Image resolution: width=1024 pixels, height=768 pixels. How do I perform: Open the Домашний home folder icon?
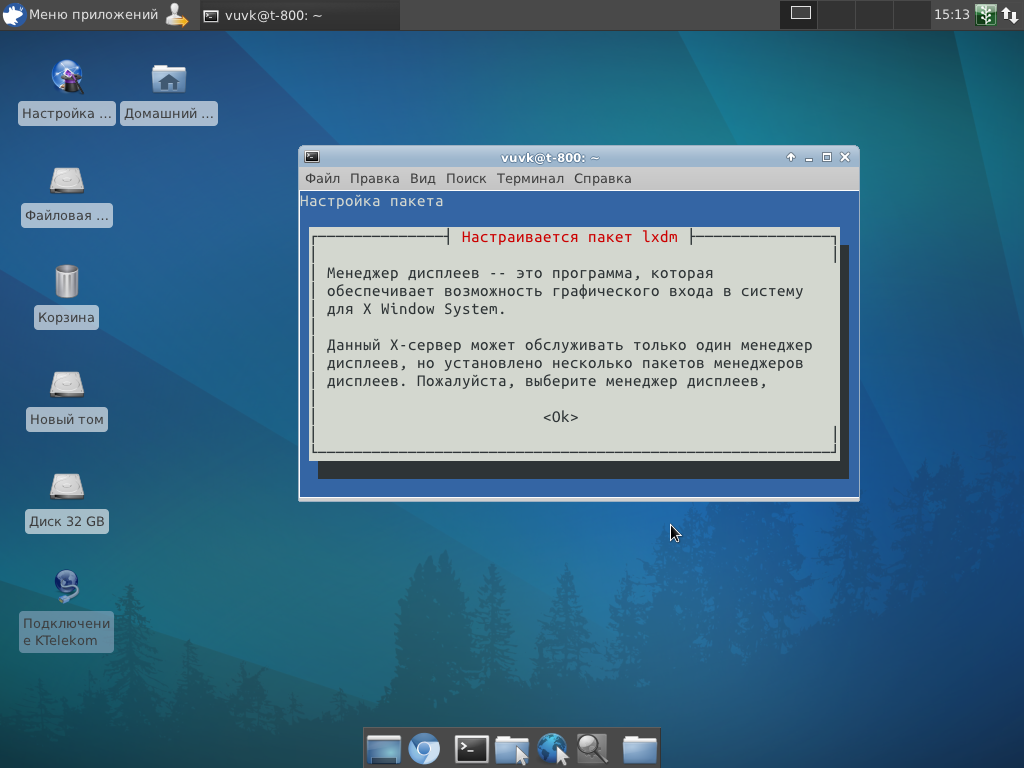click(x=168, y=78)
